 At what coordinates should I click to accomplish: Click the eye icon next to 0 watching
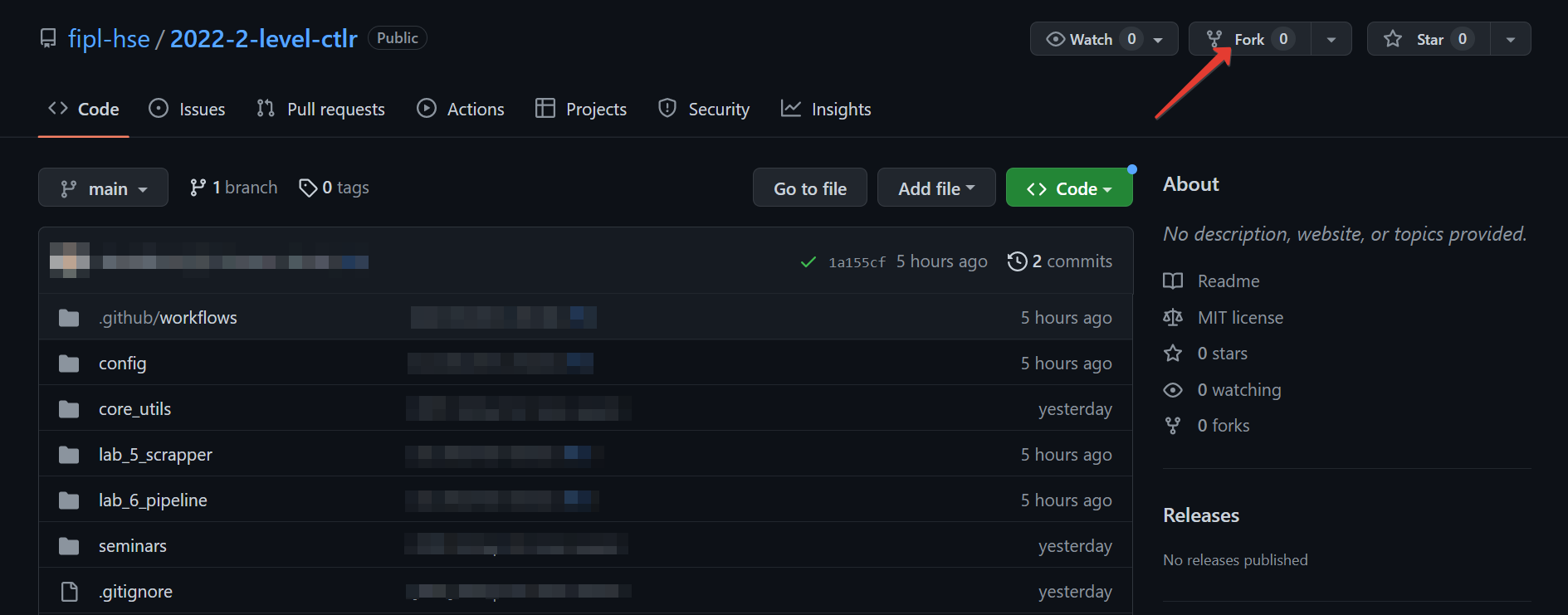click(1173, 390)
